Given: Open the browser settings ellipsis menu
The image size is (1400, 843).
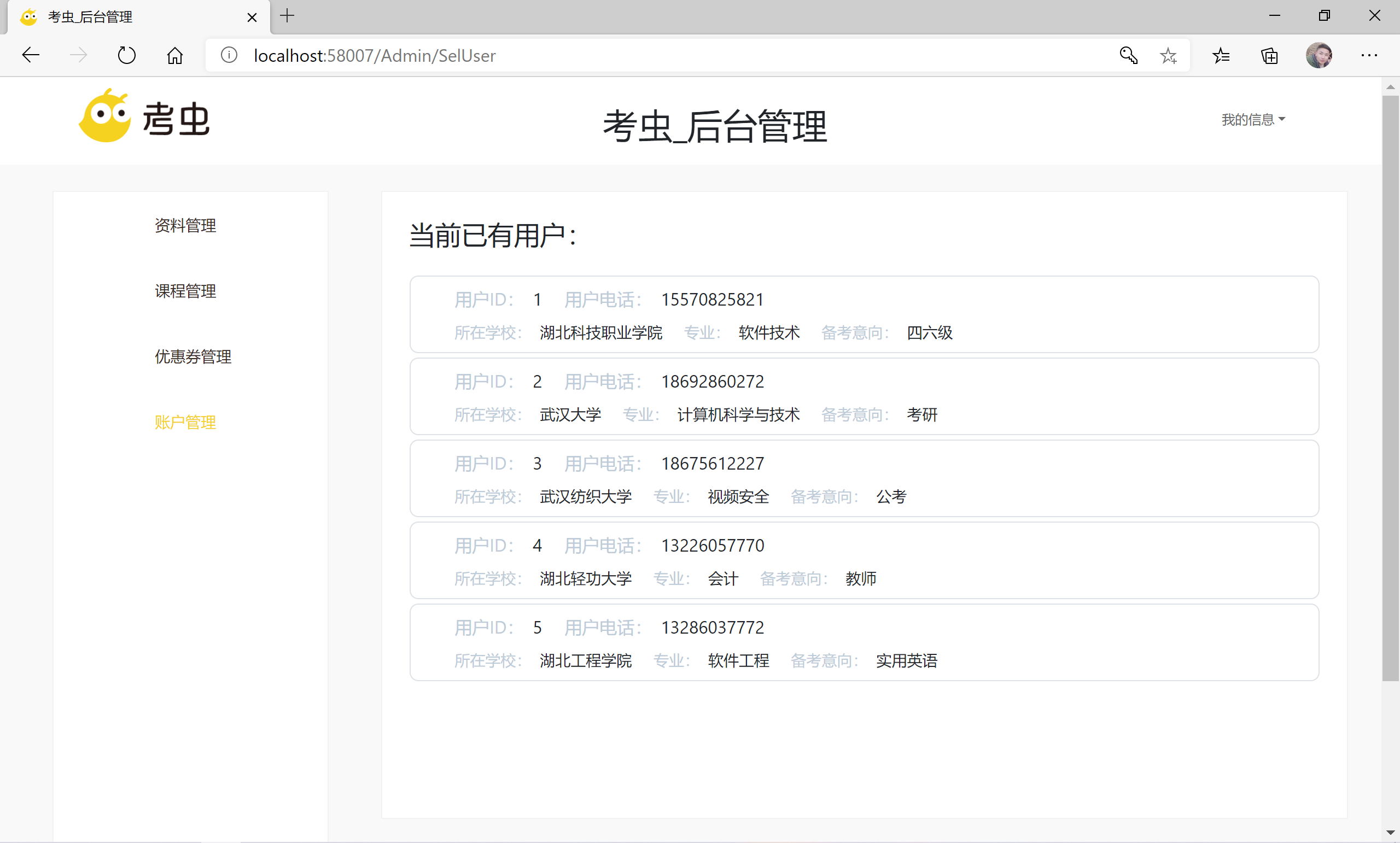Looking at the screenshot, I should (1369, 55).
